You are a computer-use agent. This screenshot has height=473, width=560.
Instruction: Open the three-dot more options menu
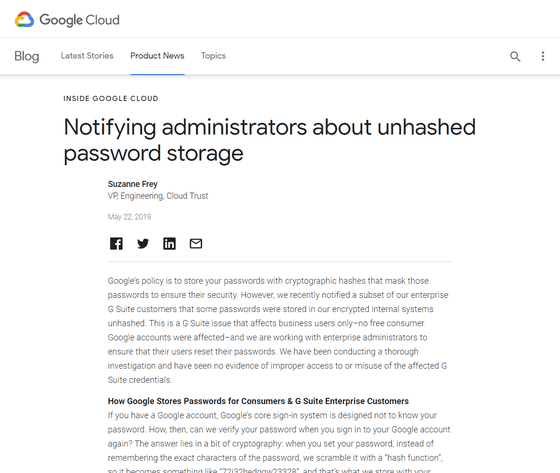coord(543,56)
